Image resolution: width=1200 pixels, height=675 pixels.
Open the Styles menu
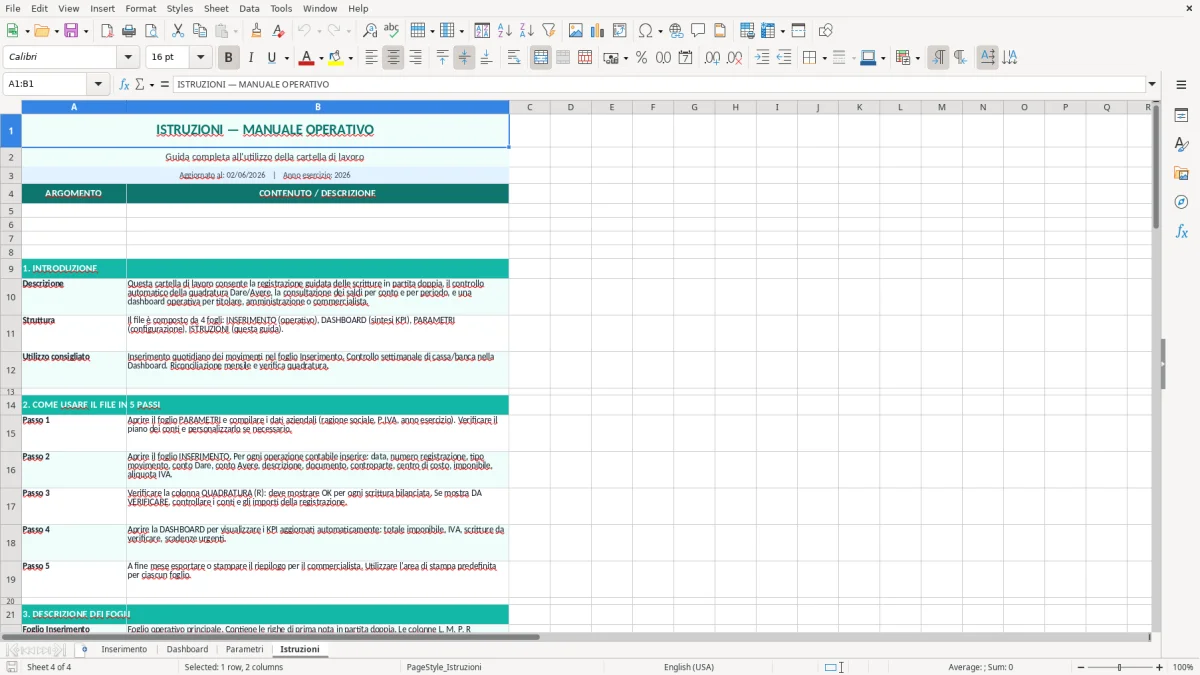coord(180,8)
